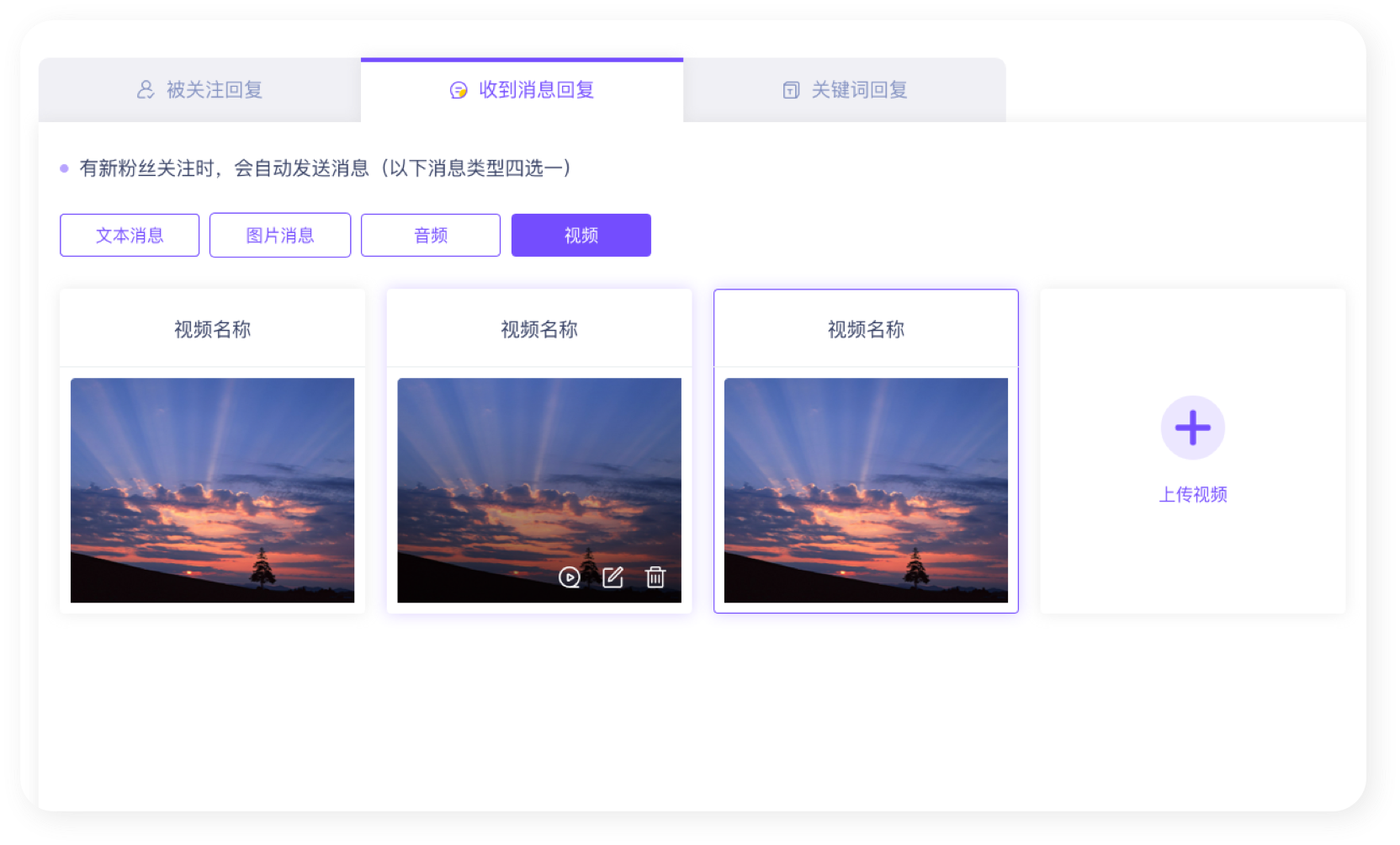Image resolution: width=1400 pixels, height=845 pixels.
Task: Click the 上传视频 link
Action: pos(1193,495)
